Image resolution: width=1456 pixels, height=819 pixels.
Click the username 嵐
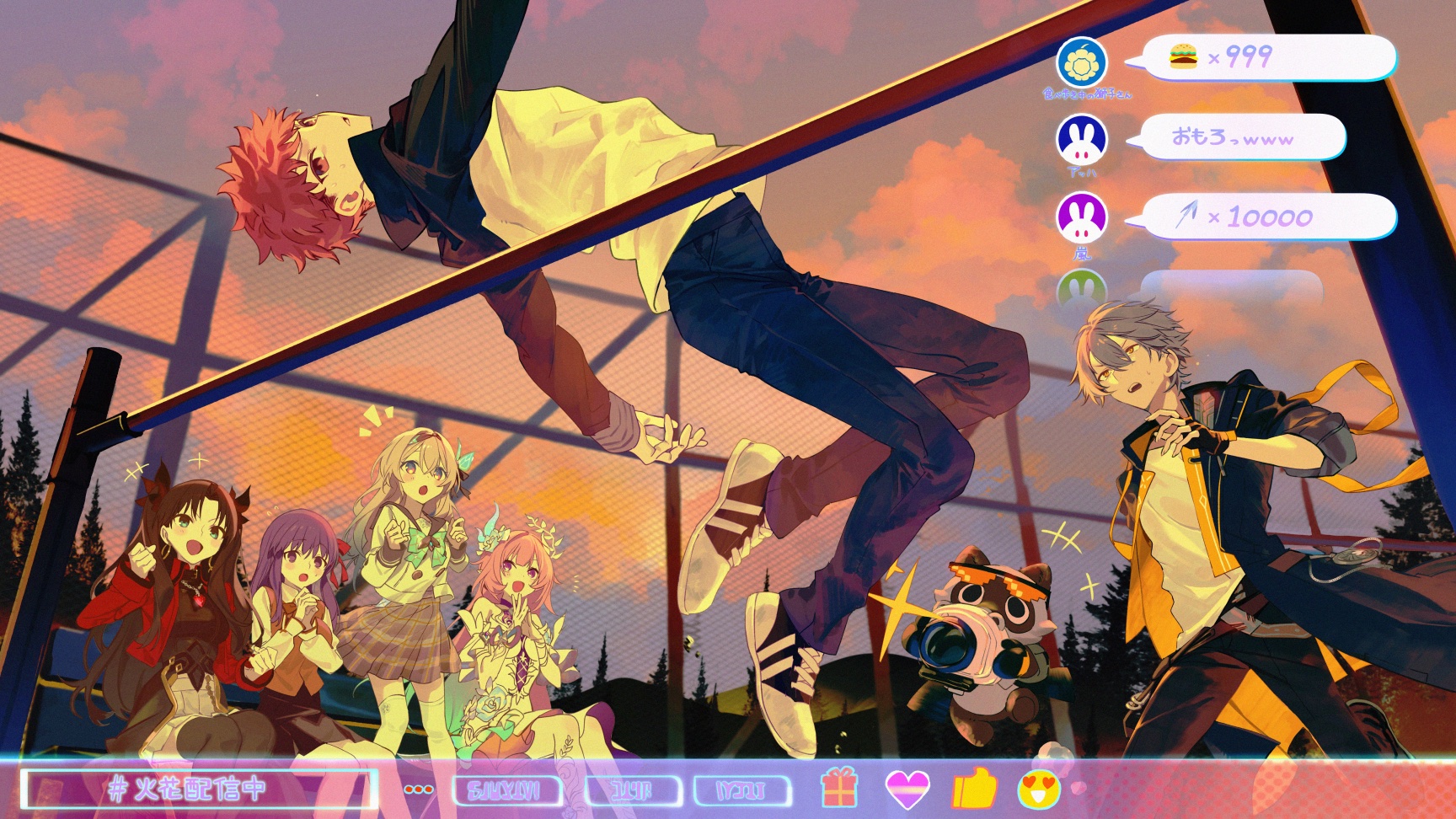click(1082, 252)
